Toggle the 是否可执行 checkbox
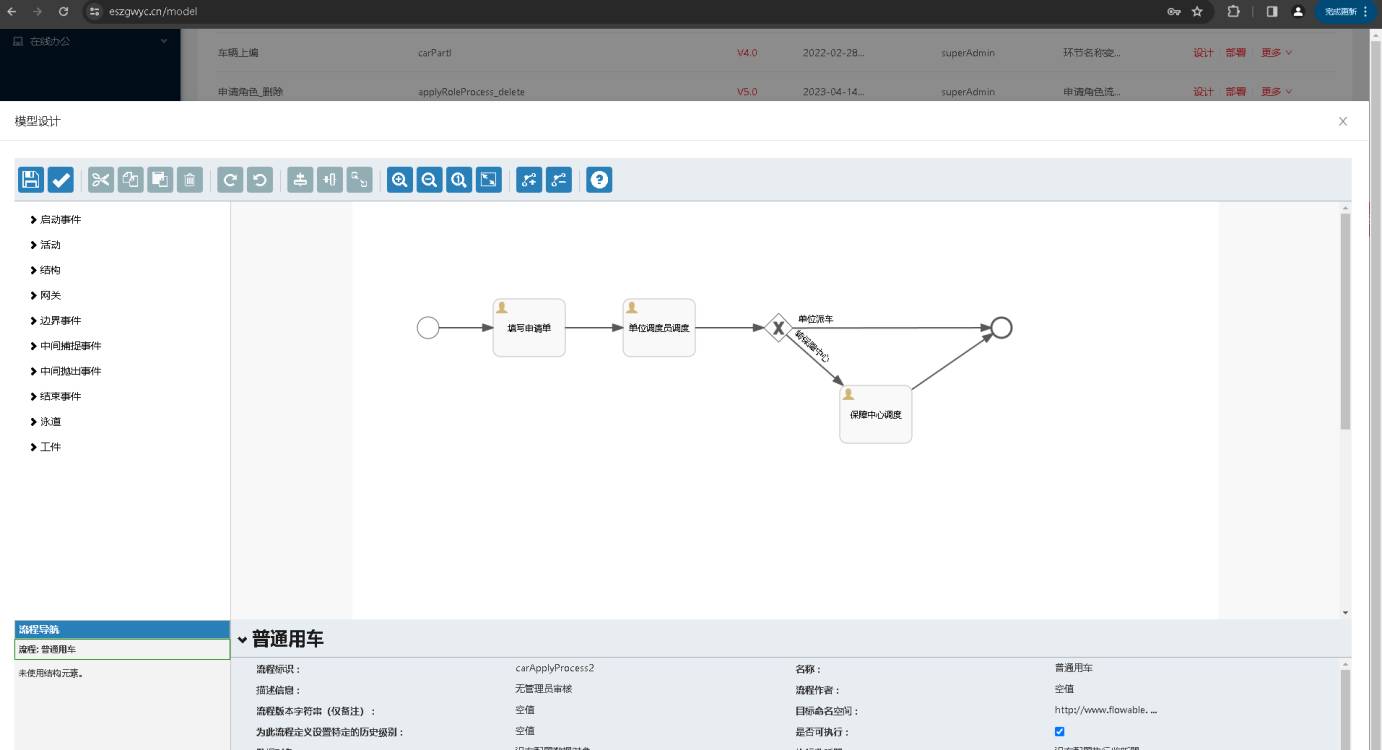This screenshot has height=750, width=1382. [1060, 732]
